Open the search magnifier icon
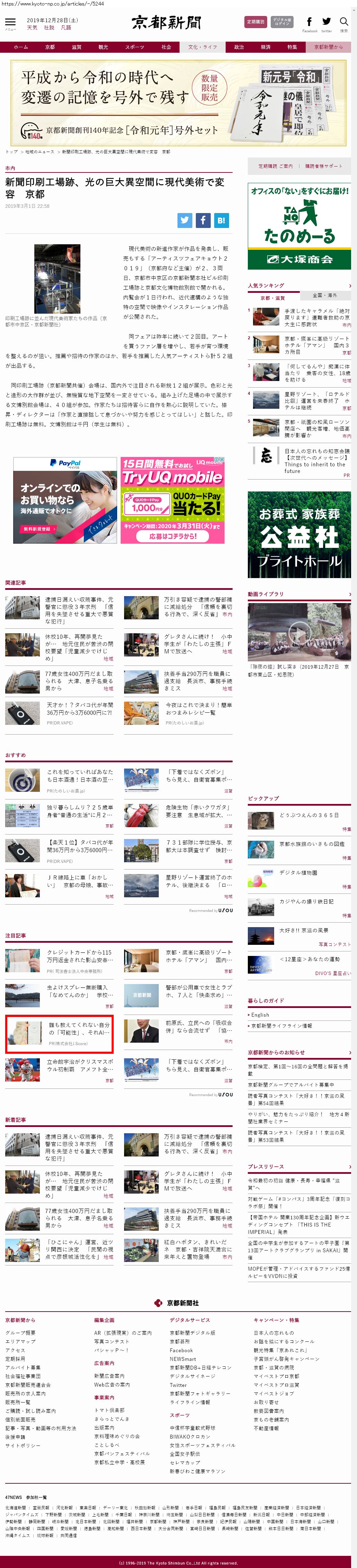357x1568 pixels. coord(343,22)
